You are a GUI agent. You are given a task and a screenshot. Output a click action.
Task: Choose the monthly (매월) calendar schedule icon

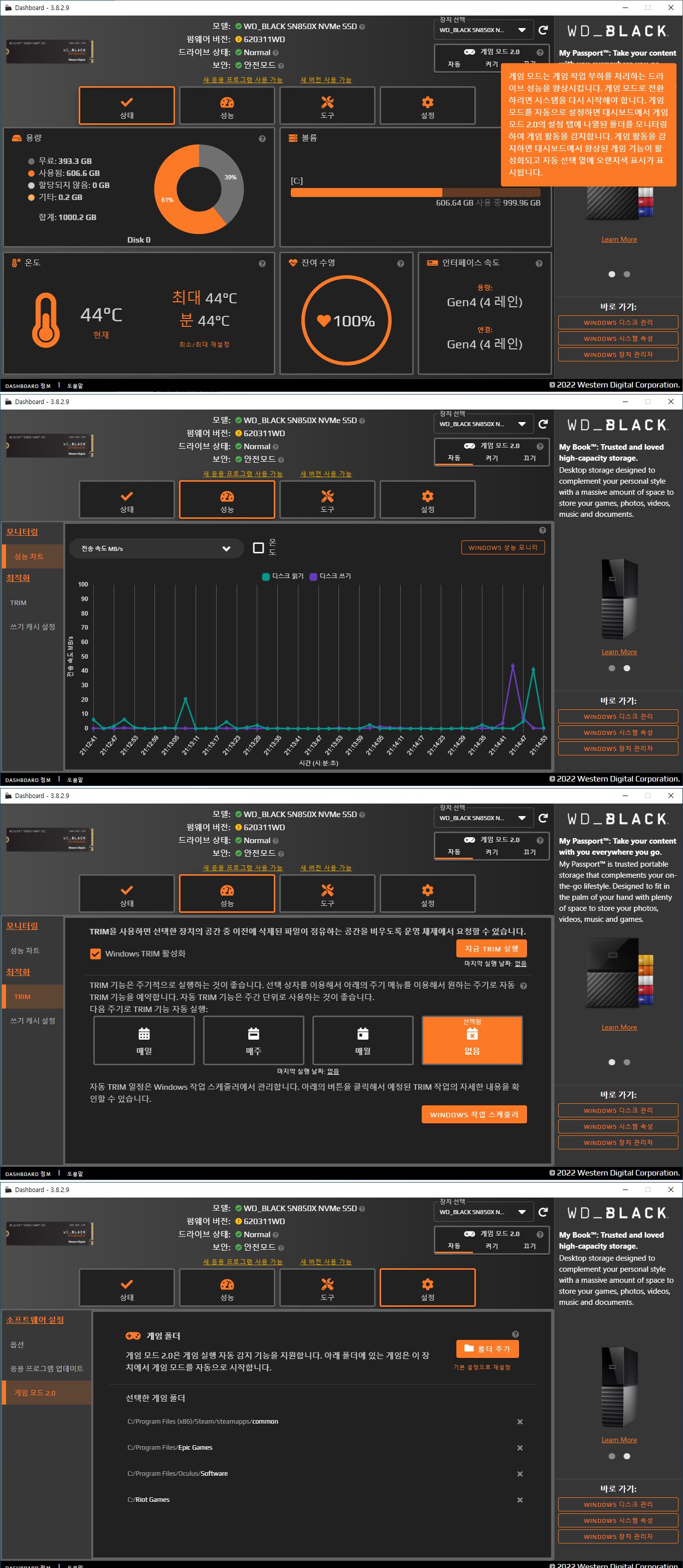363,1034
